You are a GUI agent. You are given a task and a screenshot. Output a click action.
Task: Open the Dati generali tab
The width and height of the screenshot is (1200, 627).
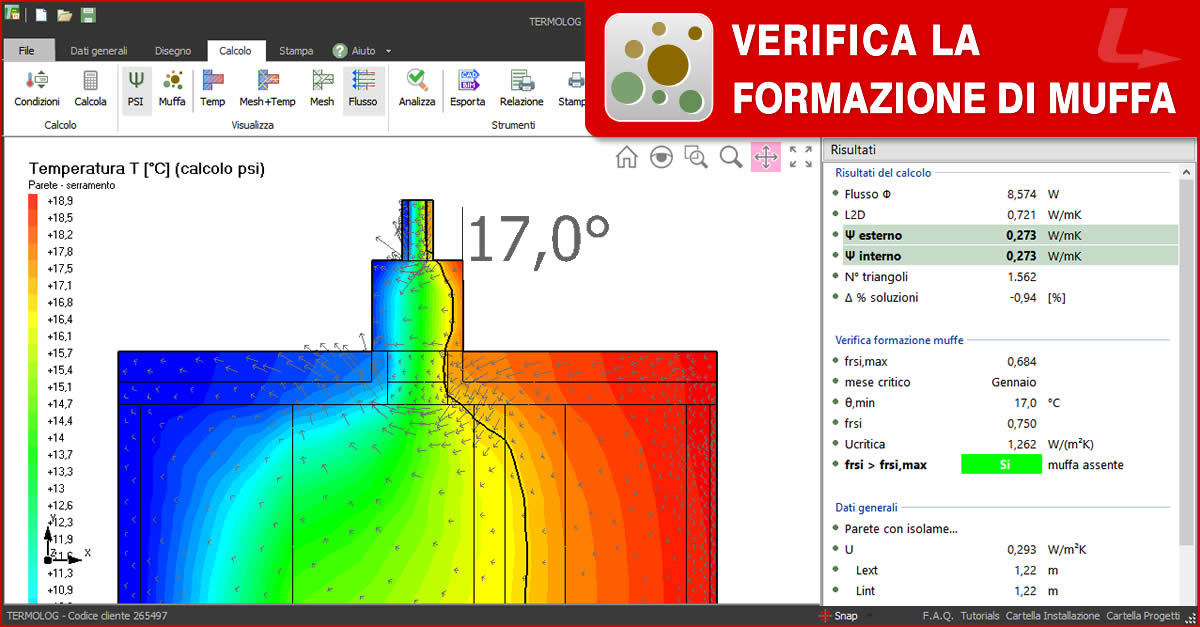tap(100, 50)
